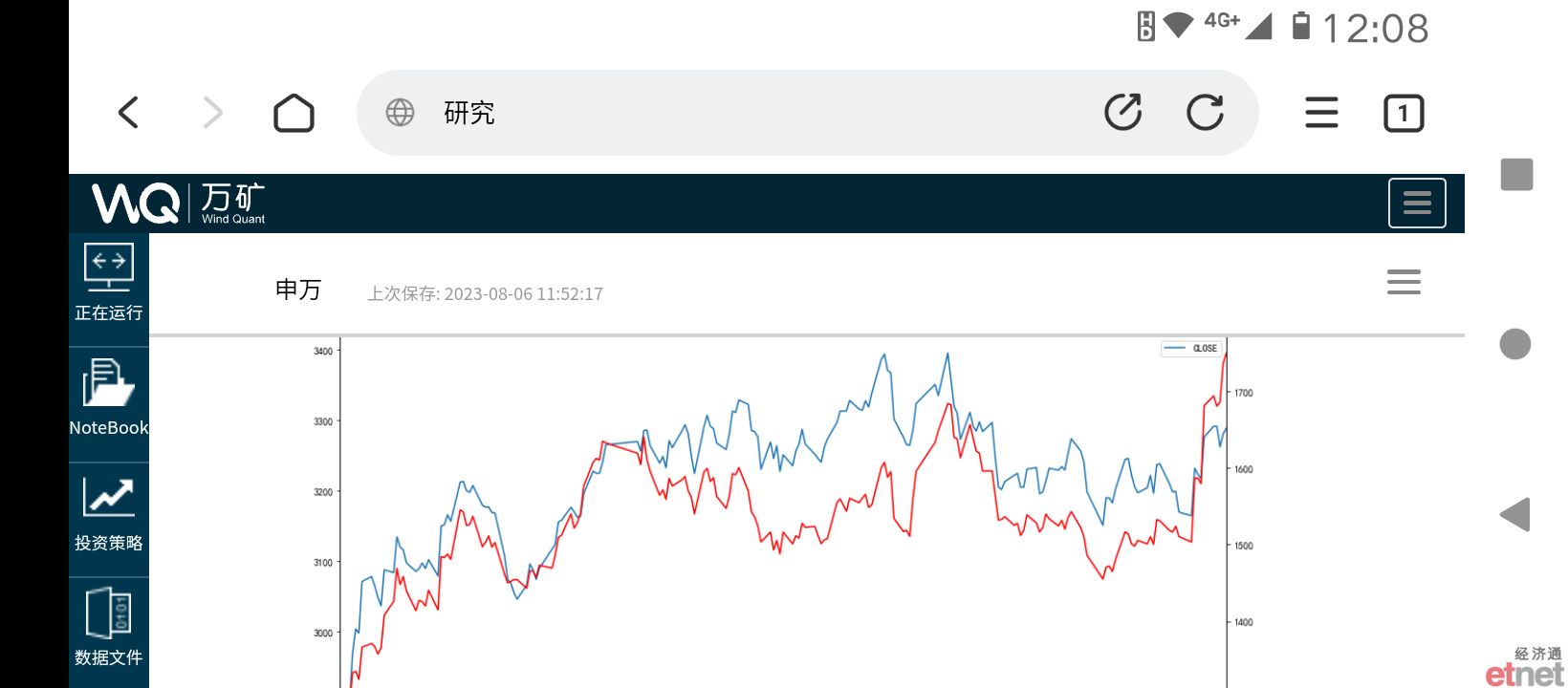This screenshot has width=1568, height=688.
Task: Open the NoteBook sidebar icon
Action: [109, 397]
